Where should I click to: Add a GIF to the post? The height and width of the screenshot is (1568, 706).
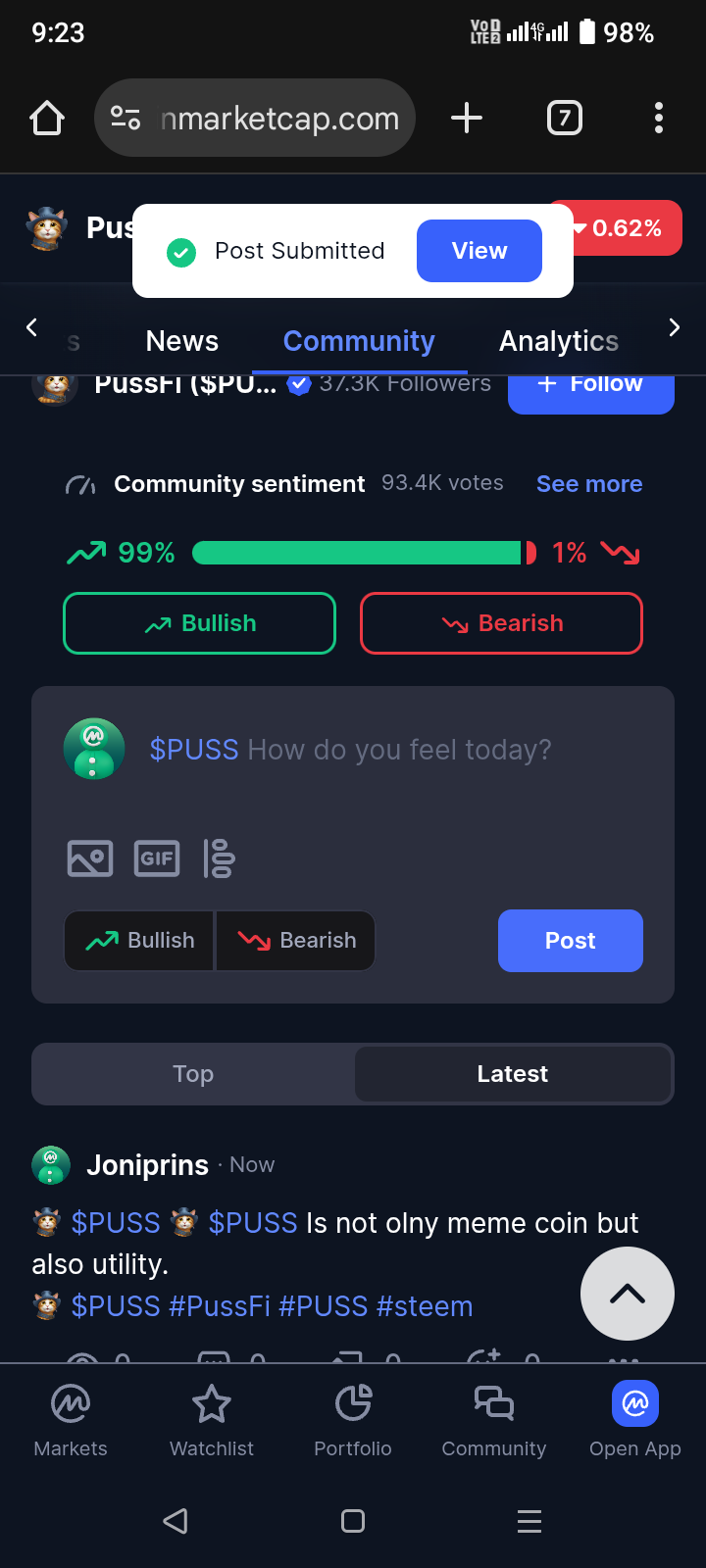(x=157, y=858)
